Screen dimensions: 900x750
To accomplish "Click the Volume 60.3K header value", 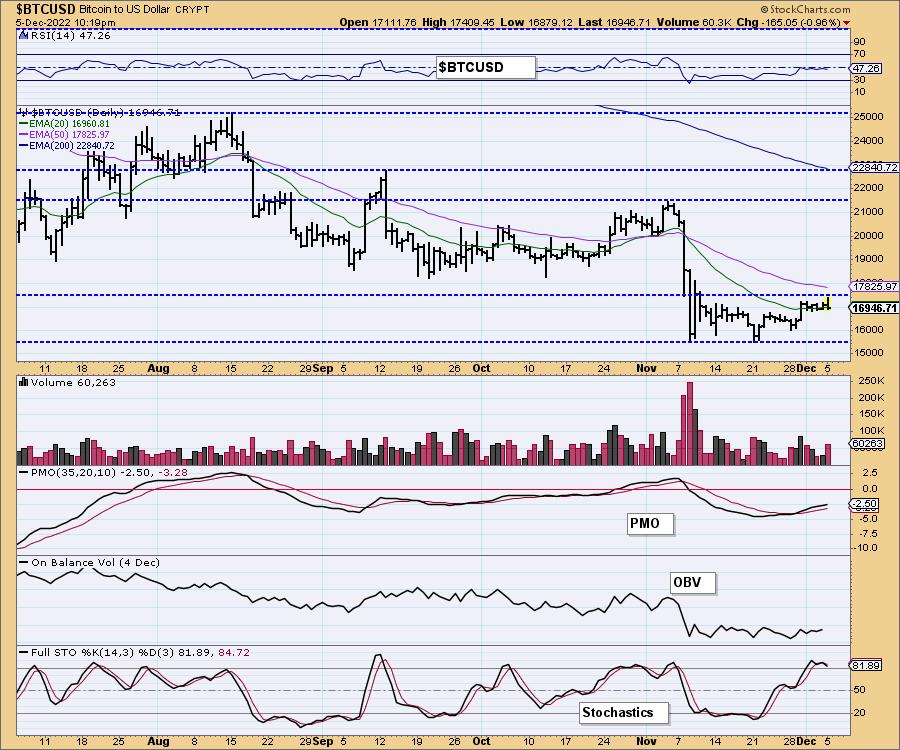I will pos(694,22).
